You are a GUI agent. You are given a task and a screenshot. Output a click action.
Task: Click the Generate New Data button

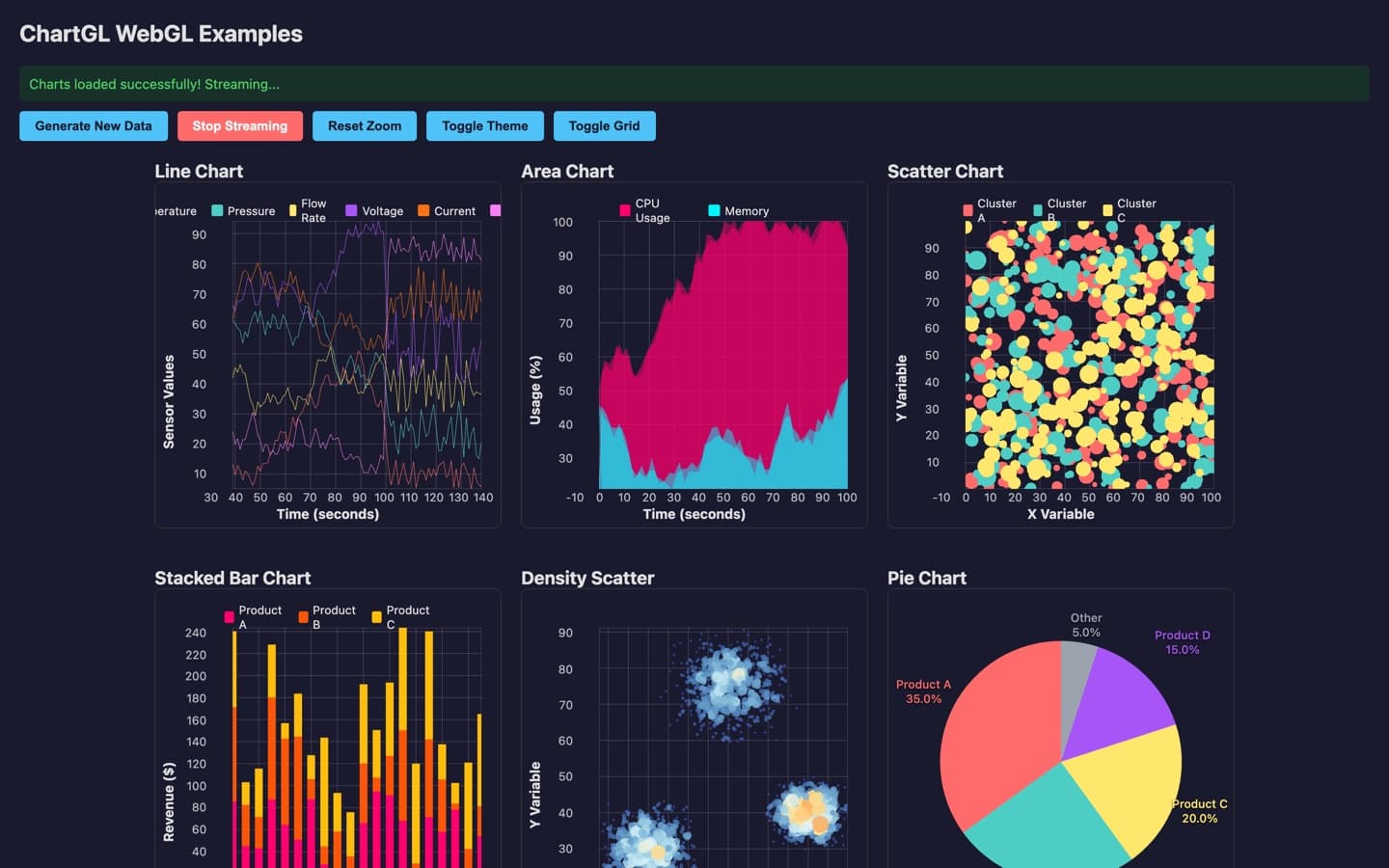click(x=94, y=126)
